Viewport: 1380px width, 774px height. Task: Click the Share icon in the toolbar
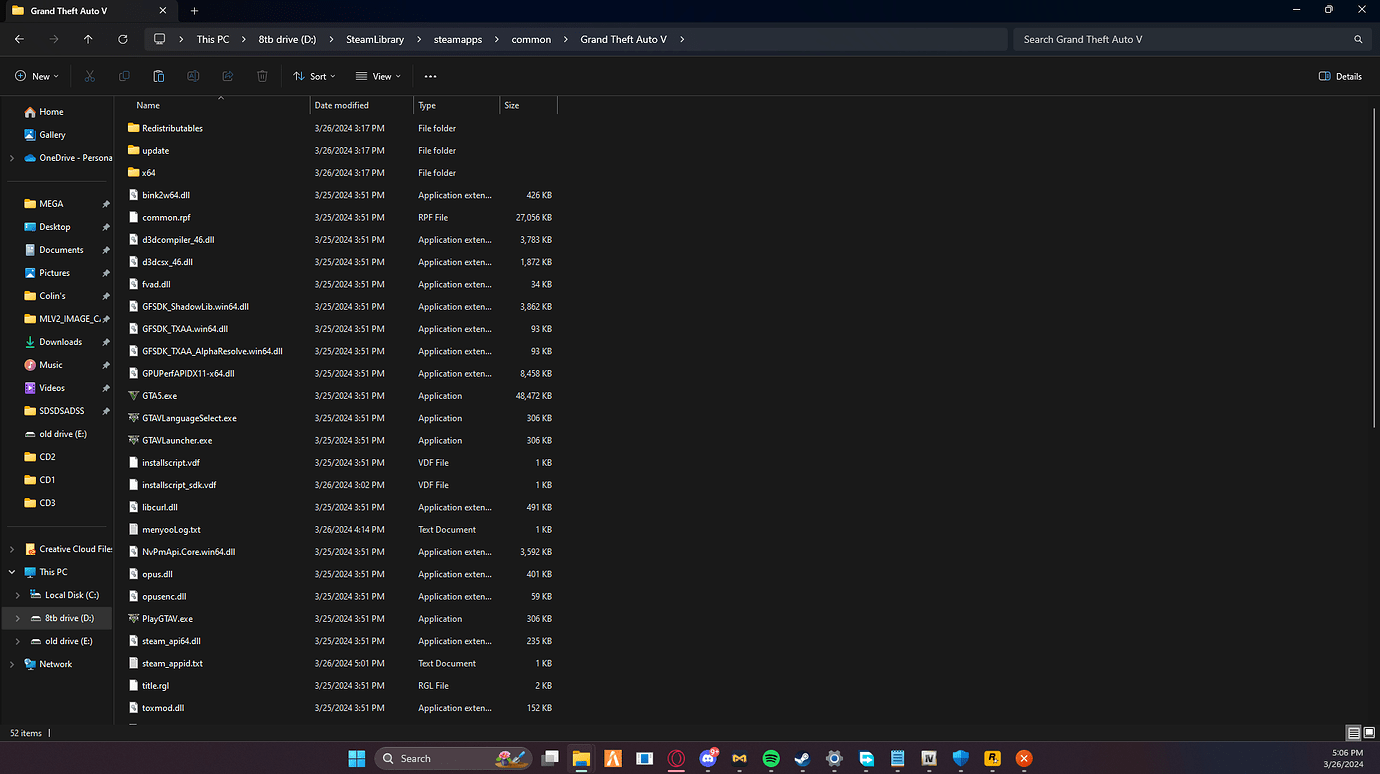click(227, 76)
